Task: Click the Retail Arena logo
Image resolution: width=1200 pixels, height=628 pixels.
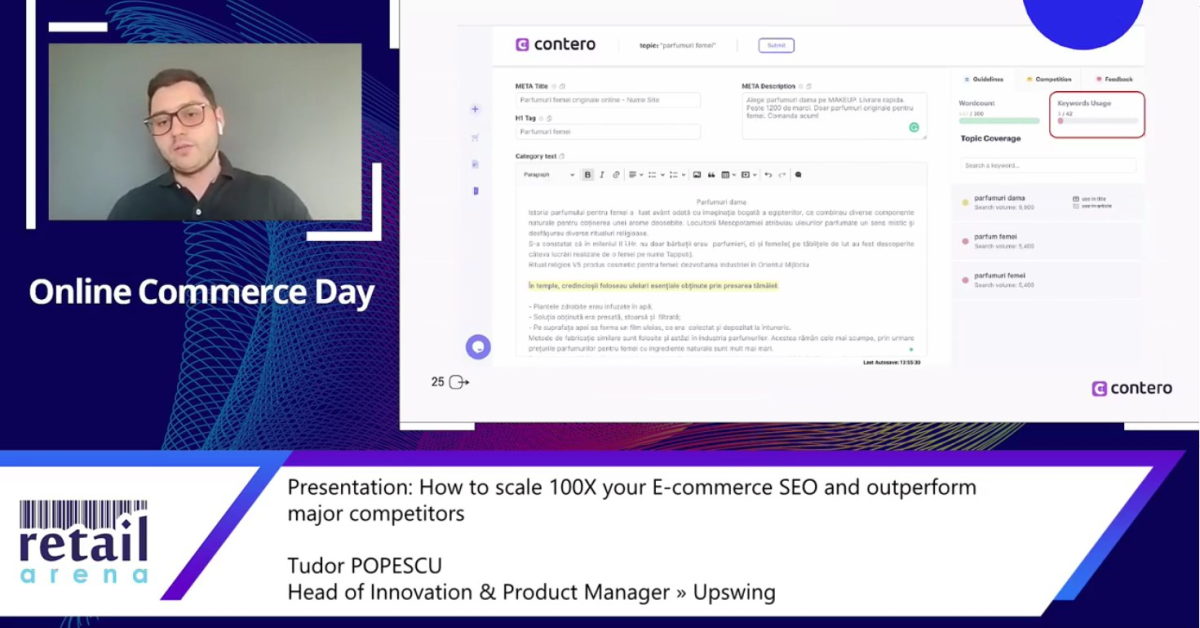Action: pyautogui.click(x=84, y=542)
